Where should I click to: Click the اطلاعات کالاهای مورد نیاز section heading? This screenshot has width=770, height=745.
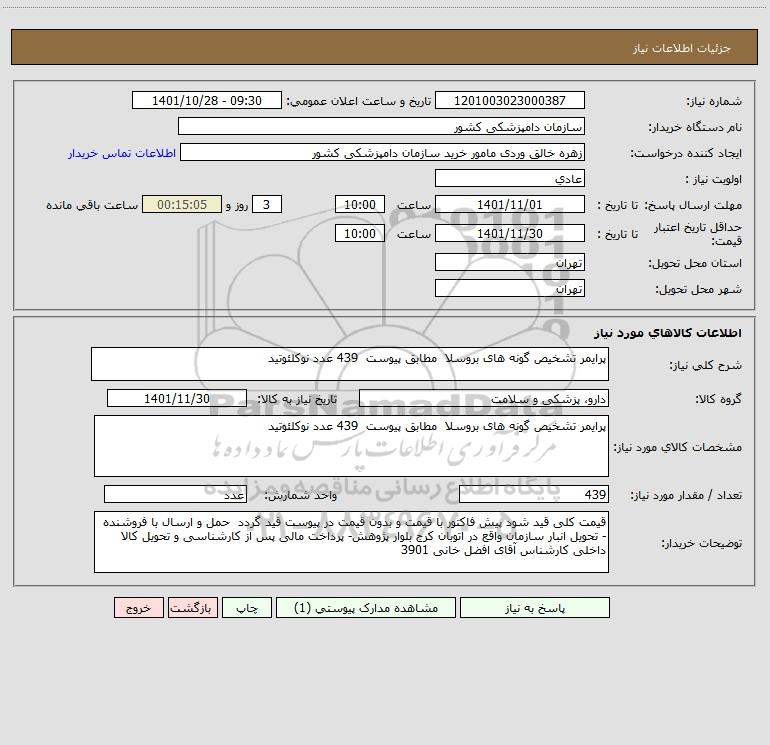(668, 333)
